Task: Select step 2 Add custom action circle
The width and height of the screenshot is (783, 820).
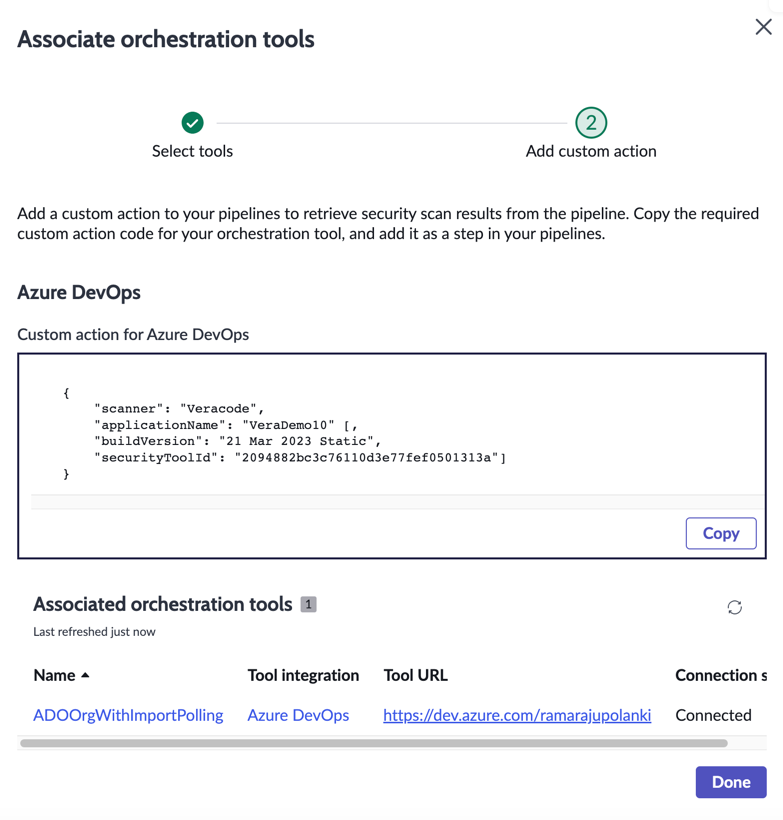Action: 591,123
